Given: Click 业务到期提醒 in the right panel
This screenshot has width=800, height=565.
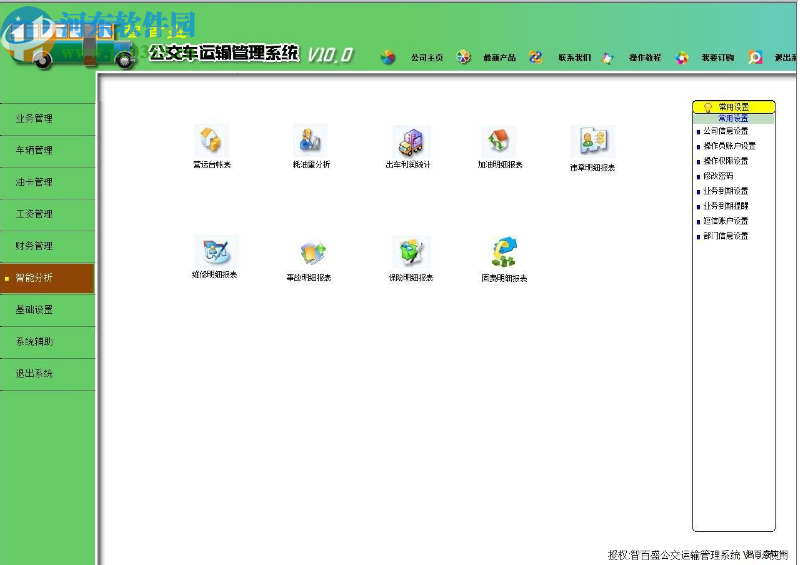Looking at the screenshot, I should tap(726, 206).
